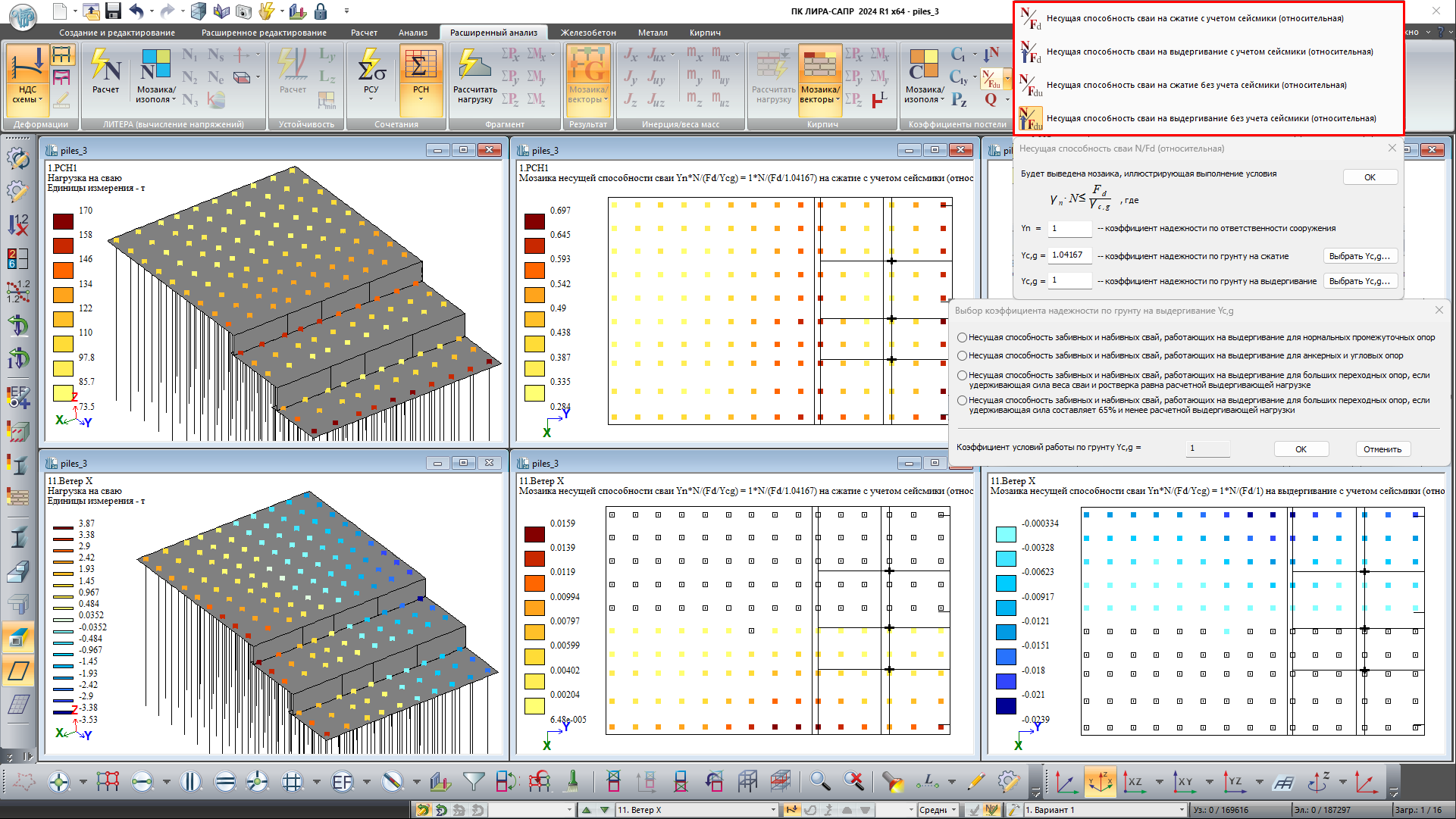Expand the 1. Вариант dropdown in status bar
The height and width of the screenshot is (819, 1456).
point(1181,810)
